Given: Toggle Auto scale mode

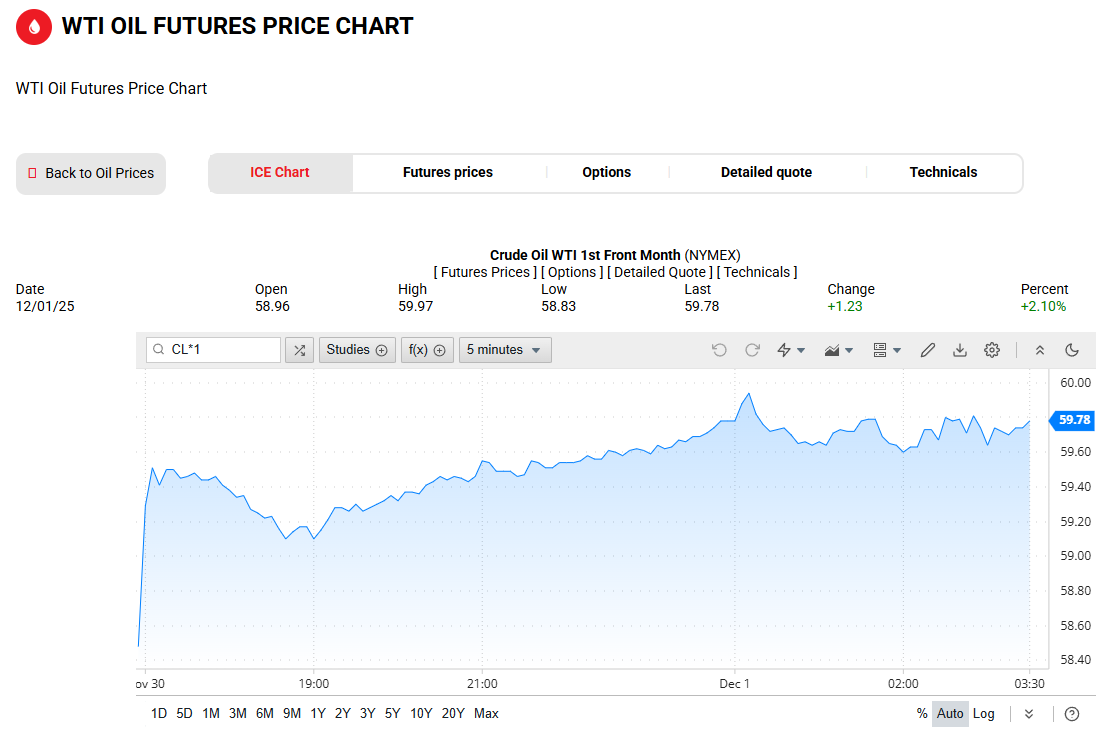Looking at the screenshot, I should click(950, 714).
